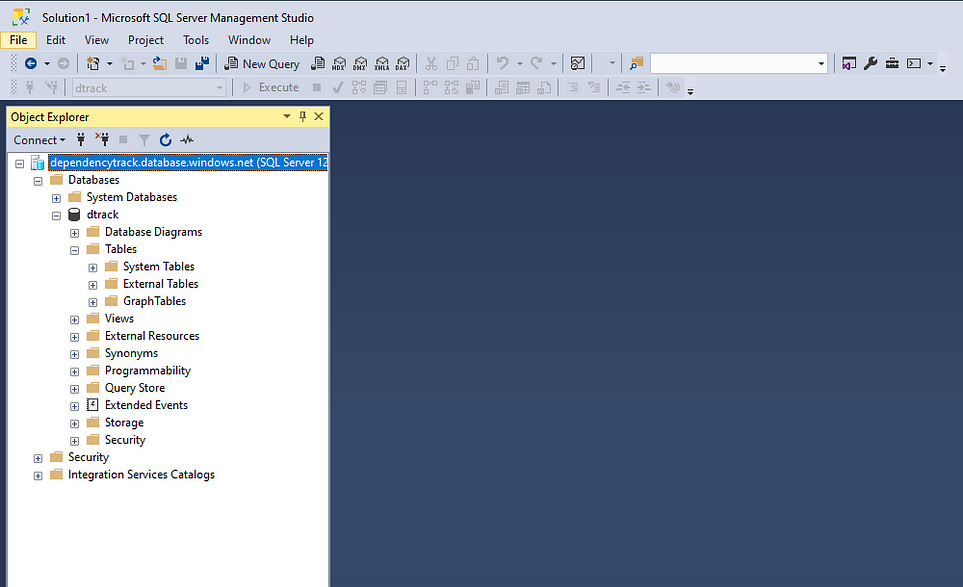Open Activity Monitor pulse icon in Object Explorer
This screenshot has width=963, height=587.
point(187,140)
